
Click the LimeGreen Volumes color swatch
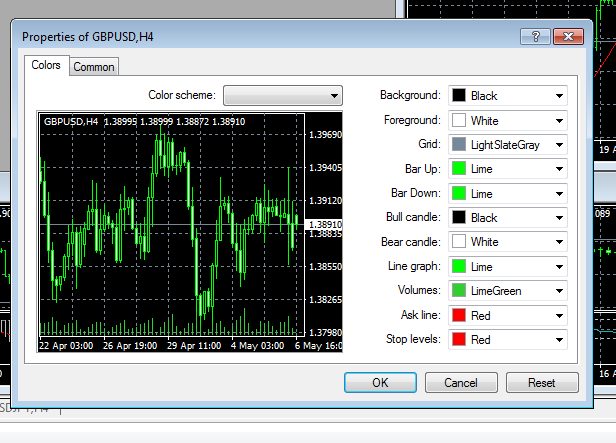[459, 291]
